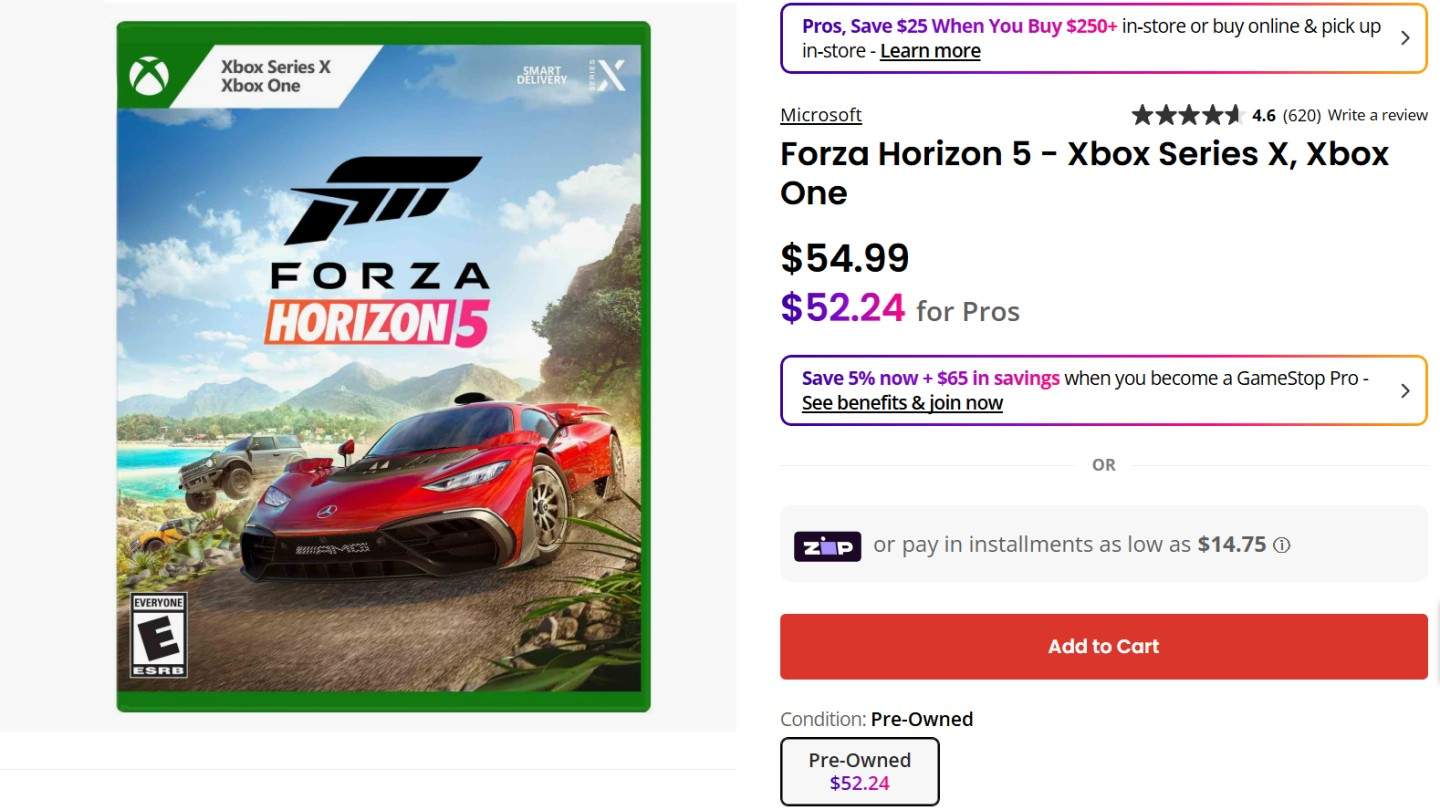
Task: Open the Microsoft brand link
Action: pyautogui.click(x=821, y=115)
